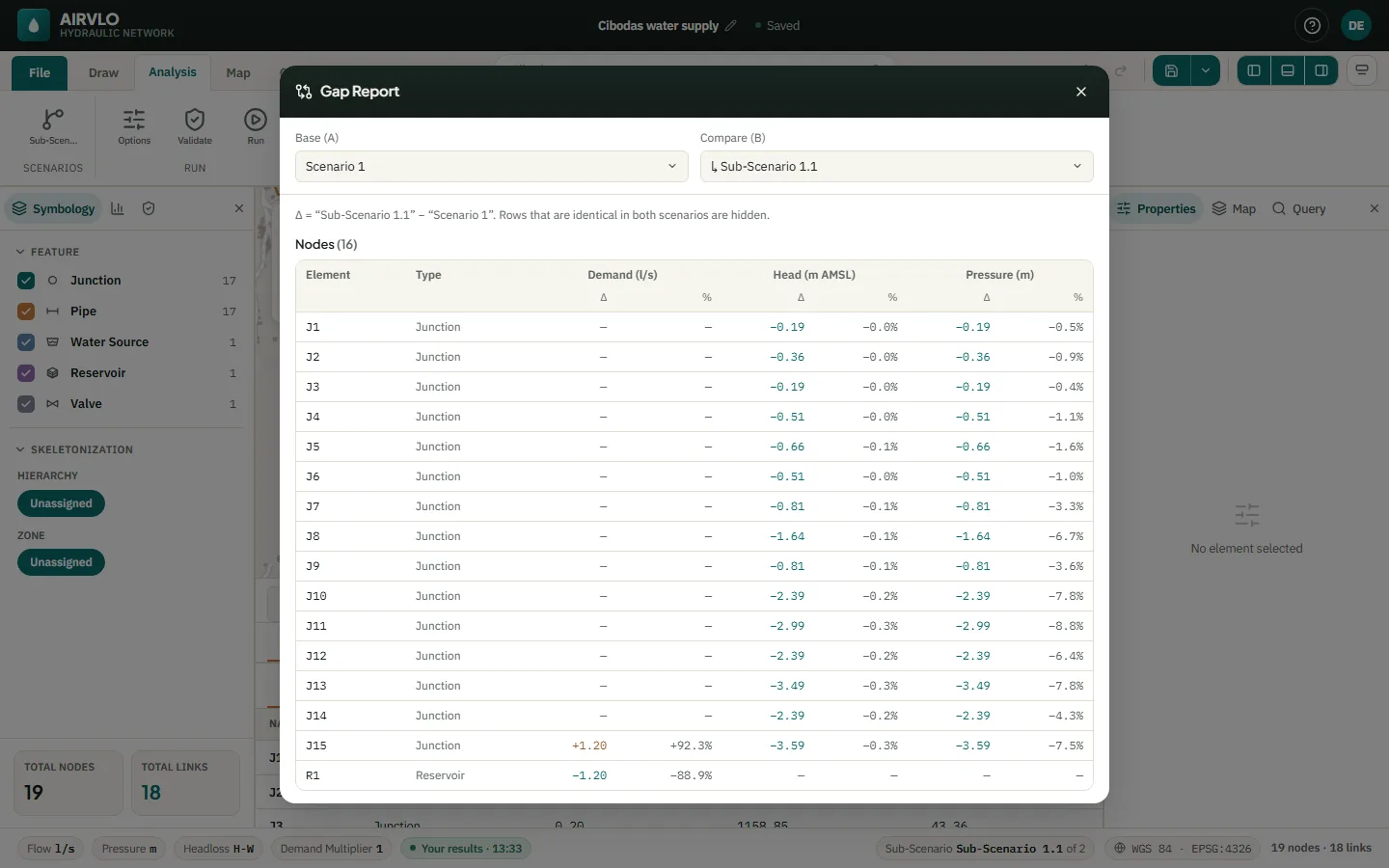Screen dimensions: 1389x868
Task: Select the J15 row in Gap Report
Action: 694,746
